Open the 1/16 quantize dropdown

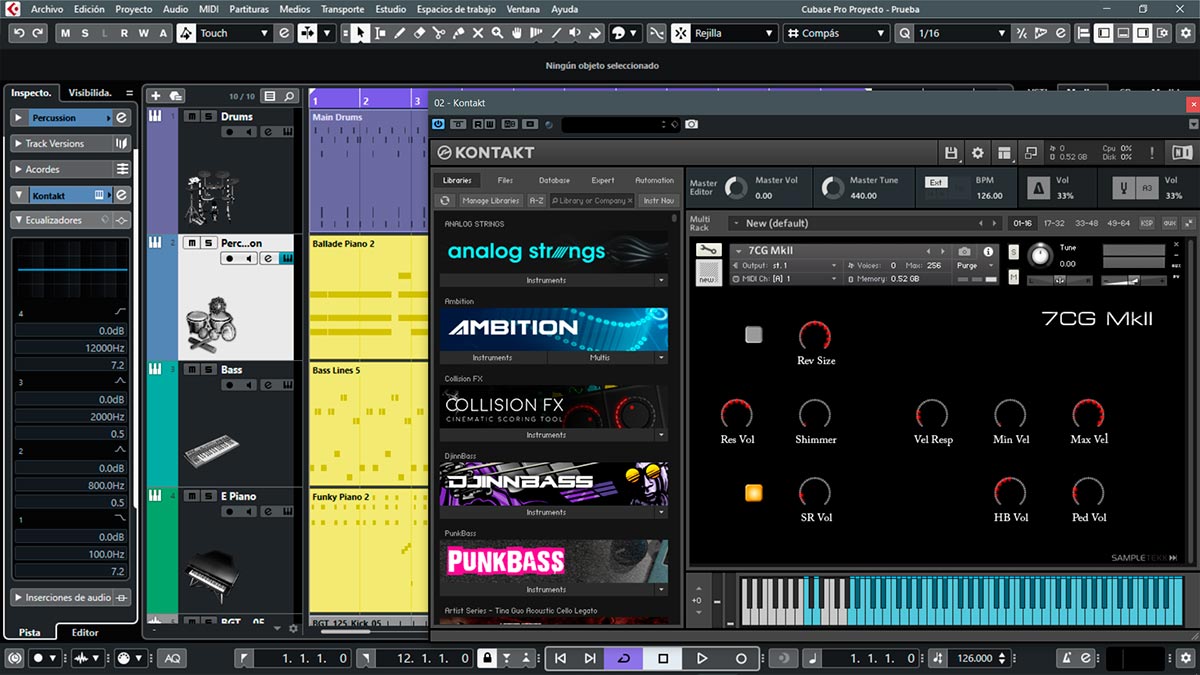961,33
